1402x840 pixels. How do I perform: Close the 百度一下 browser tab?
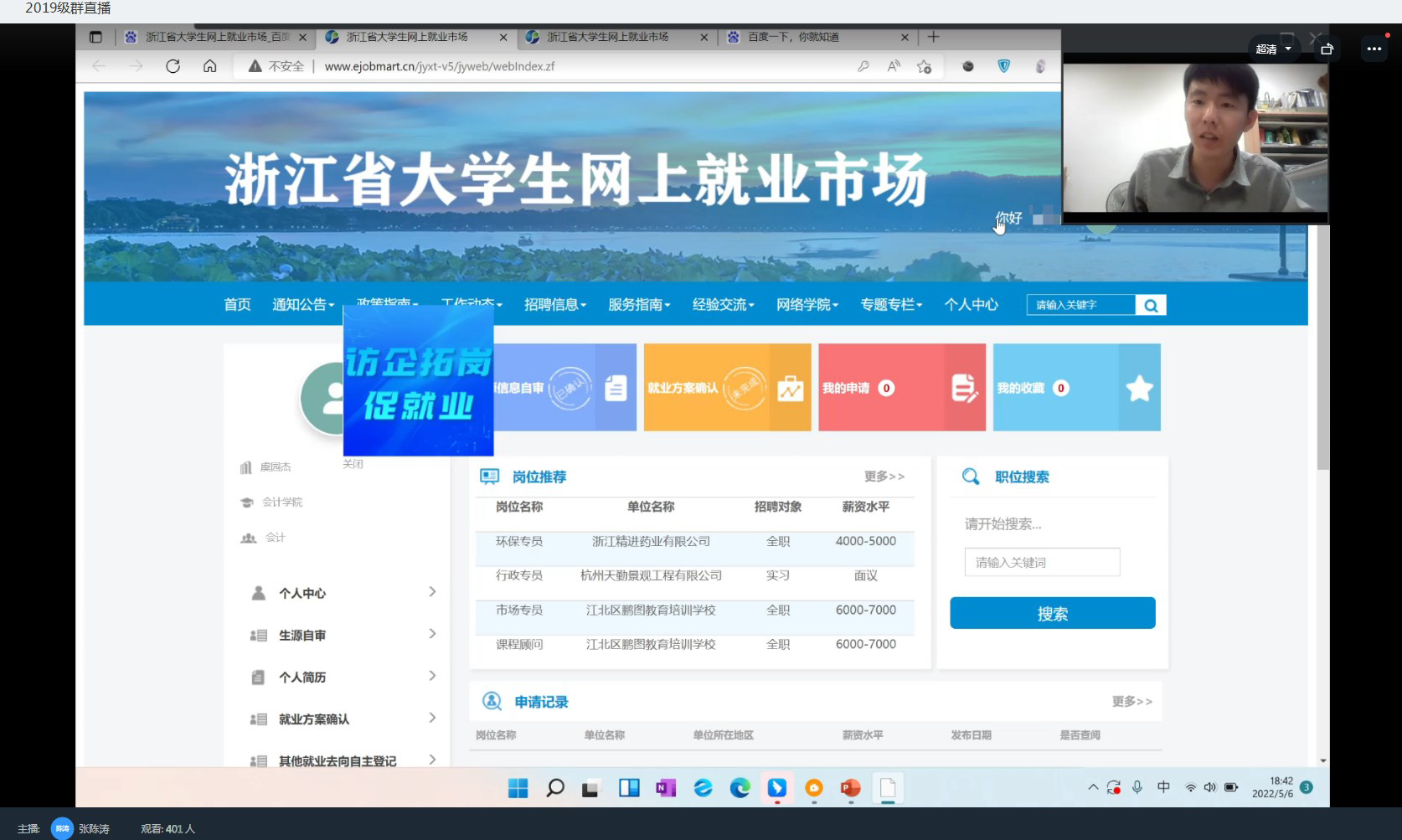[905, 37]
